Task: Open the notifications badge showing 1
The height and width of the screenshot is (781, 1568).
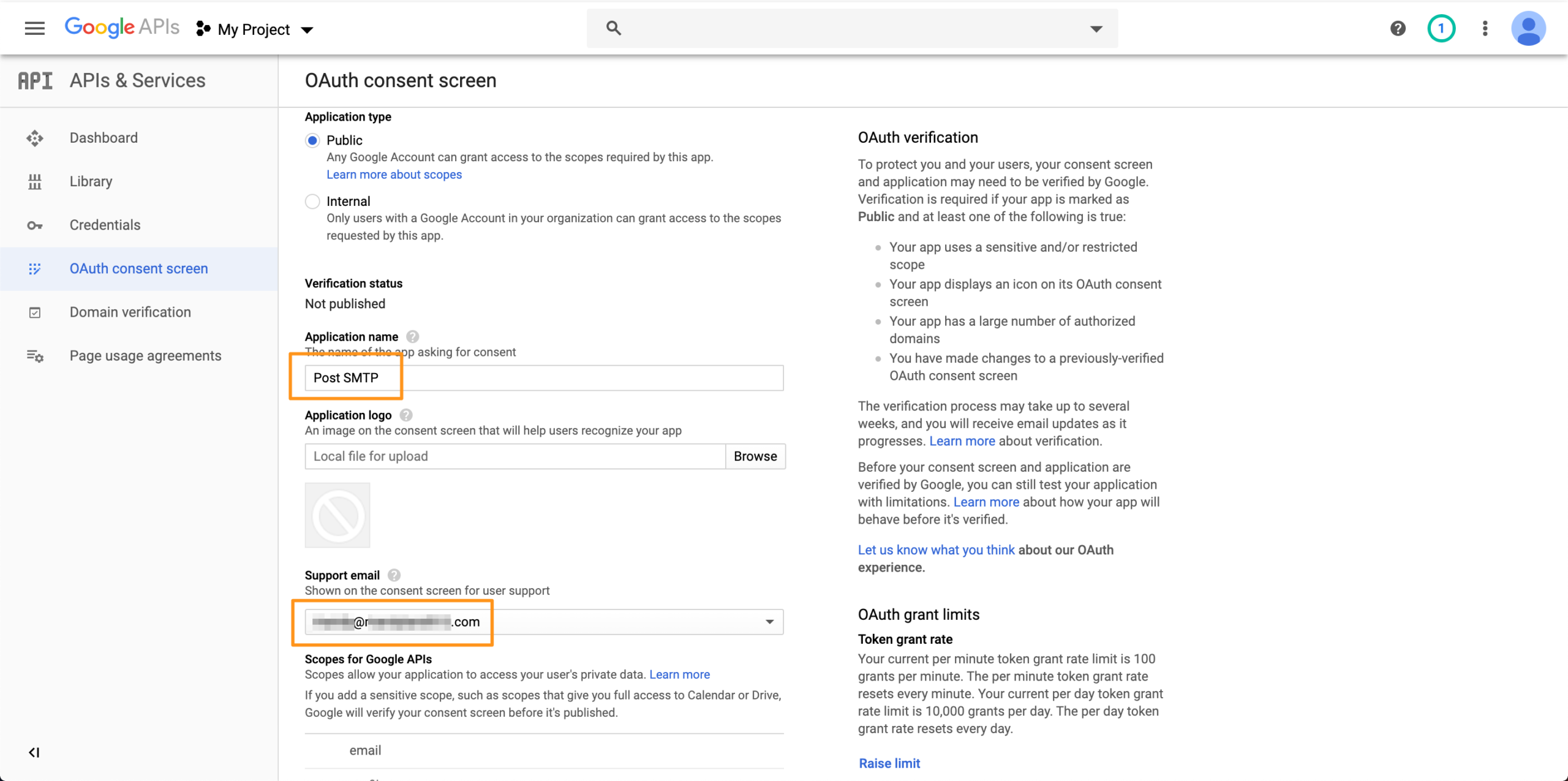Action: pyautogui.click(x=1441, y=28)
